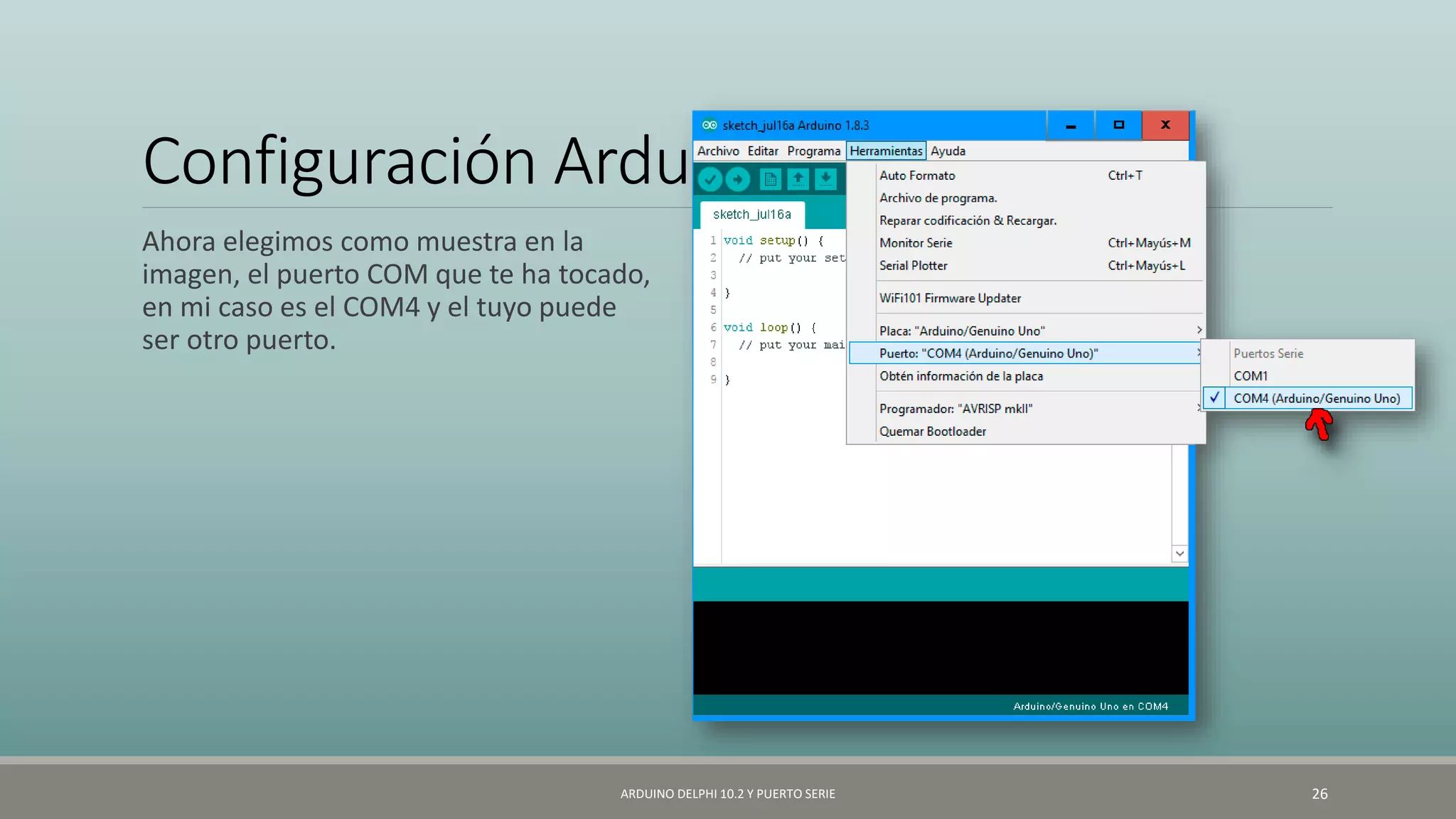Open the Programa menu
This screenshot has height=819, width=1456.
(x=813, y=151)
